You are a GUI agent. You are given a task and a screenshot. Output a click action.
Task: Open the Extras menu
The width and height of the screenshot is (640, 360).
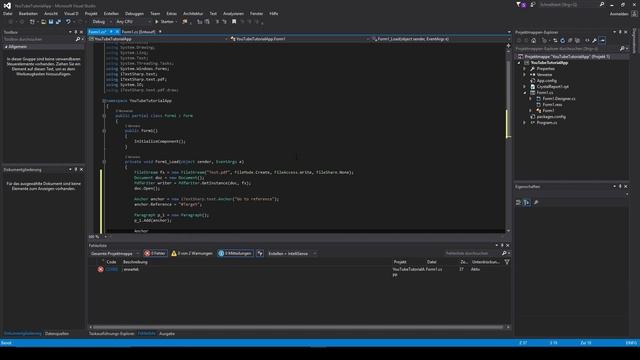coord(171,13)
